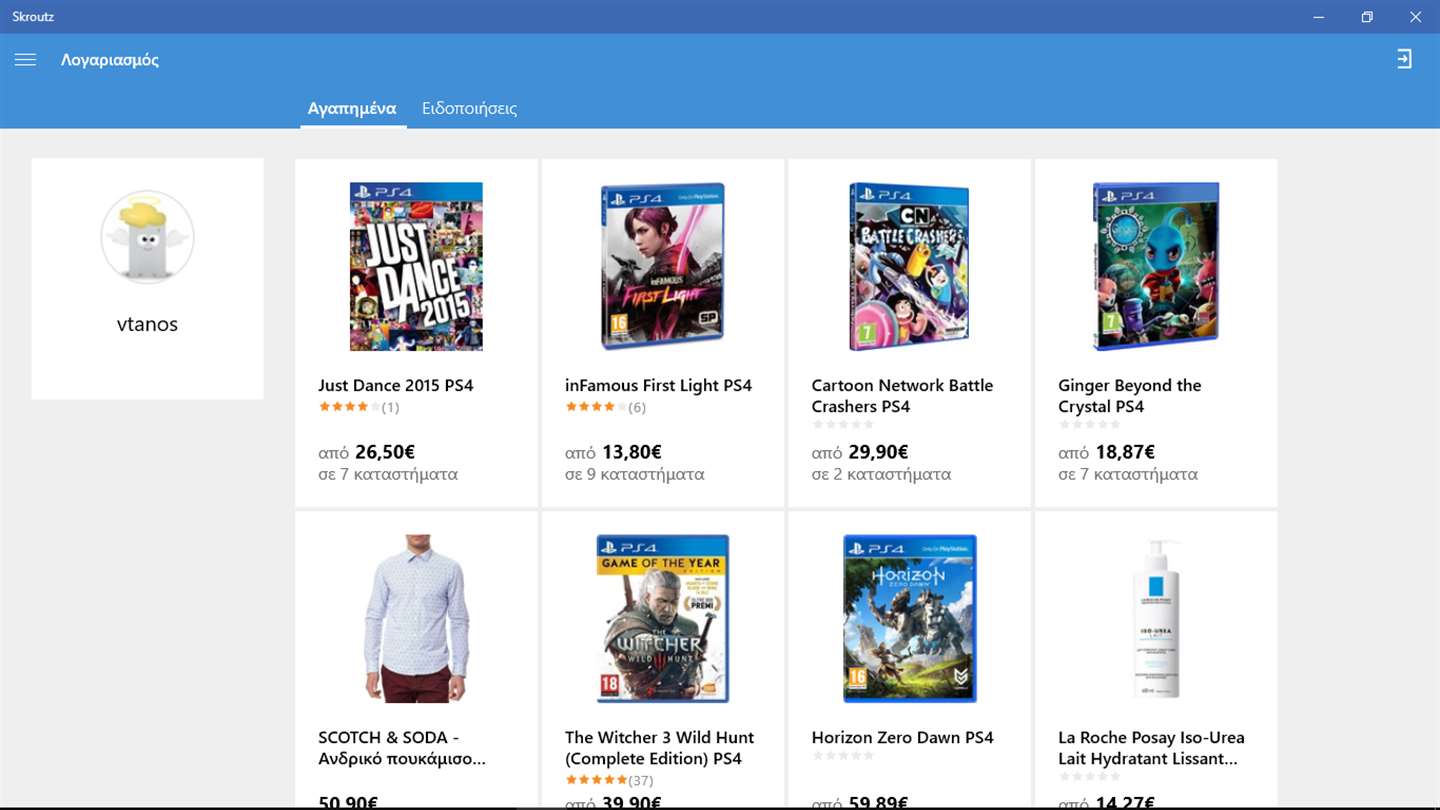Open The Witcher 3 cover image

(x=663, y=618)
